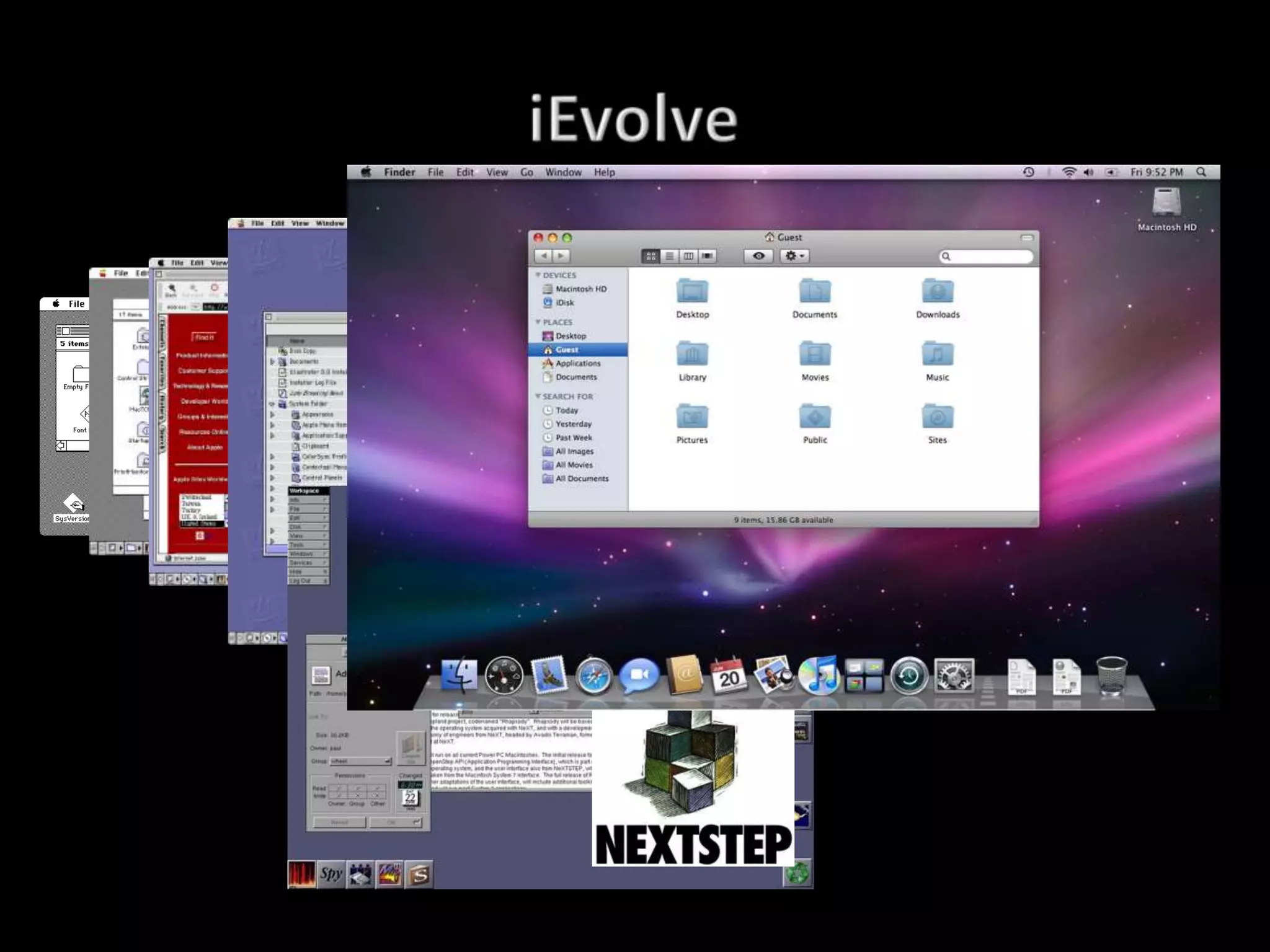Open the Go menu
The width and height of the screenshot is (1270, 952).
coord(526,172)
